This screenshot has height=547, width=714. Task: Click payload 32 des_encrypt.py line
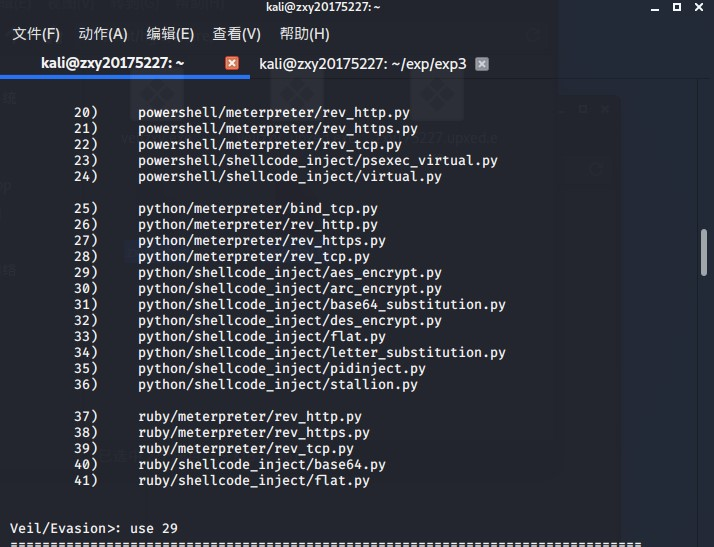pyautogui.click(x=258, y=321)
